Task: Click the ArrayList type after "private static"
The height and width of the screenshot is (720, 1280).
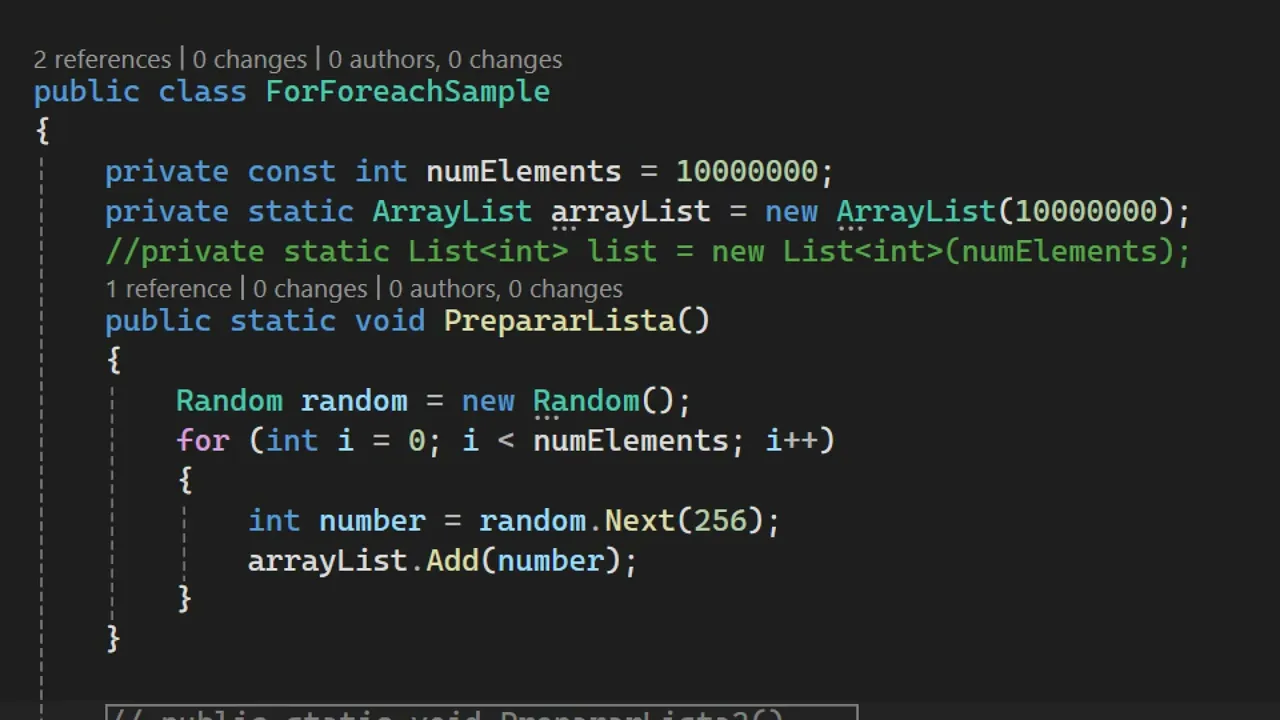Action: coord(452,212)
